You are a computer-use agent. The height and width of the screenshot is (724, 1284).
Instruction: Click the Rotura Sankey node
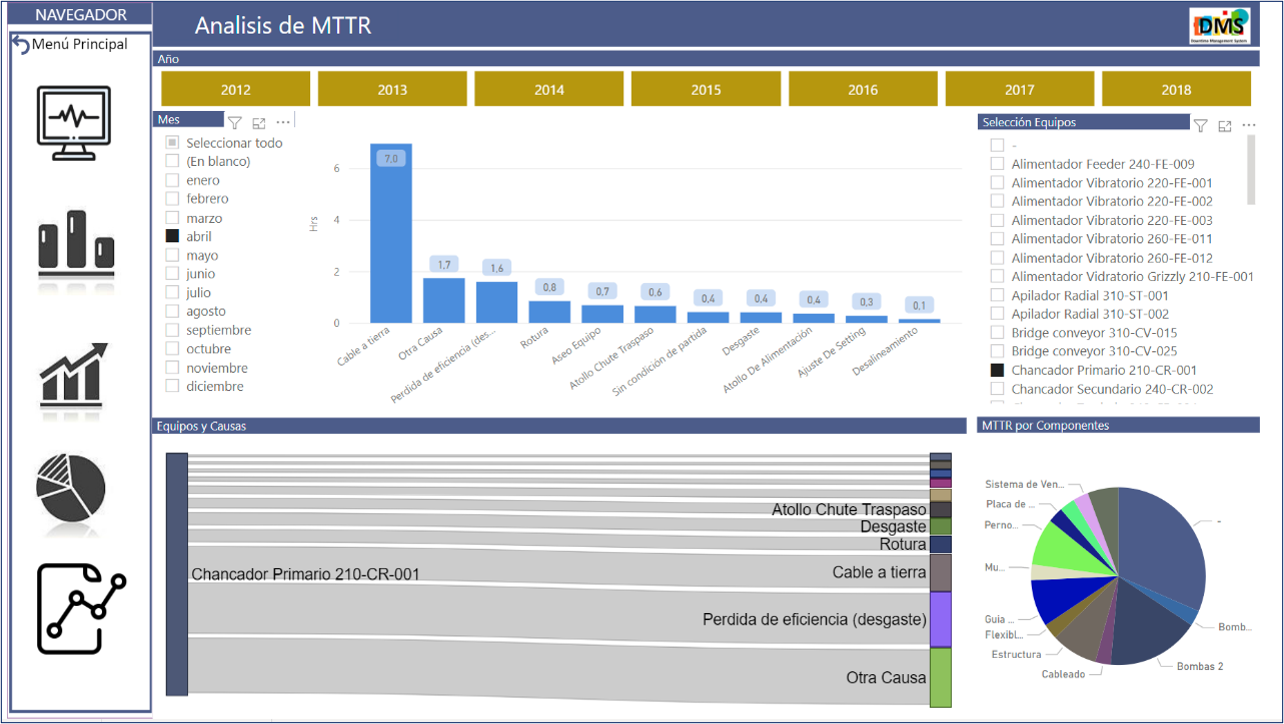940,544
